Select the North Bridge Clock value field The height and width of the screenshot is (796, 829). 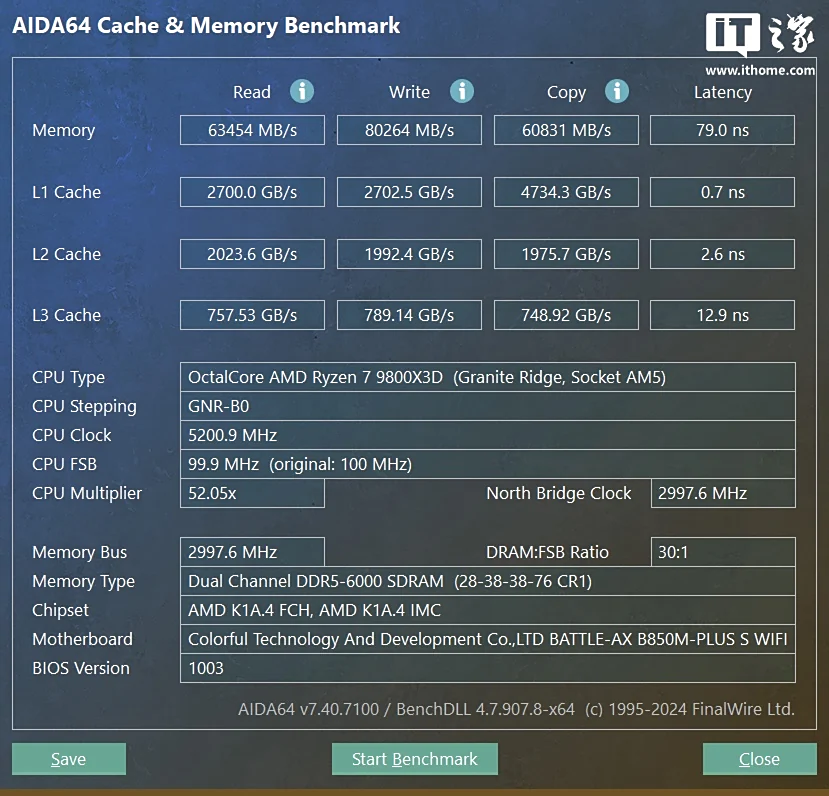tap(722, 493)
